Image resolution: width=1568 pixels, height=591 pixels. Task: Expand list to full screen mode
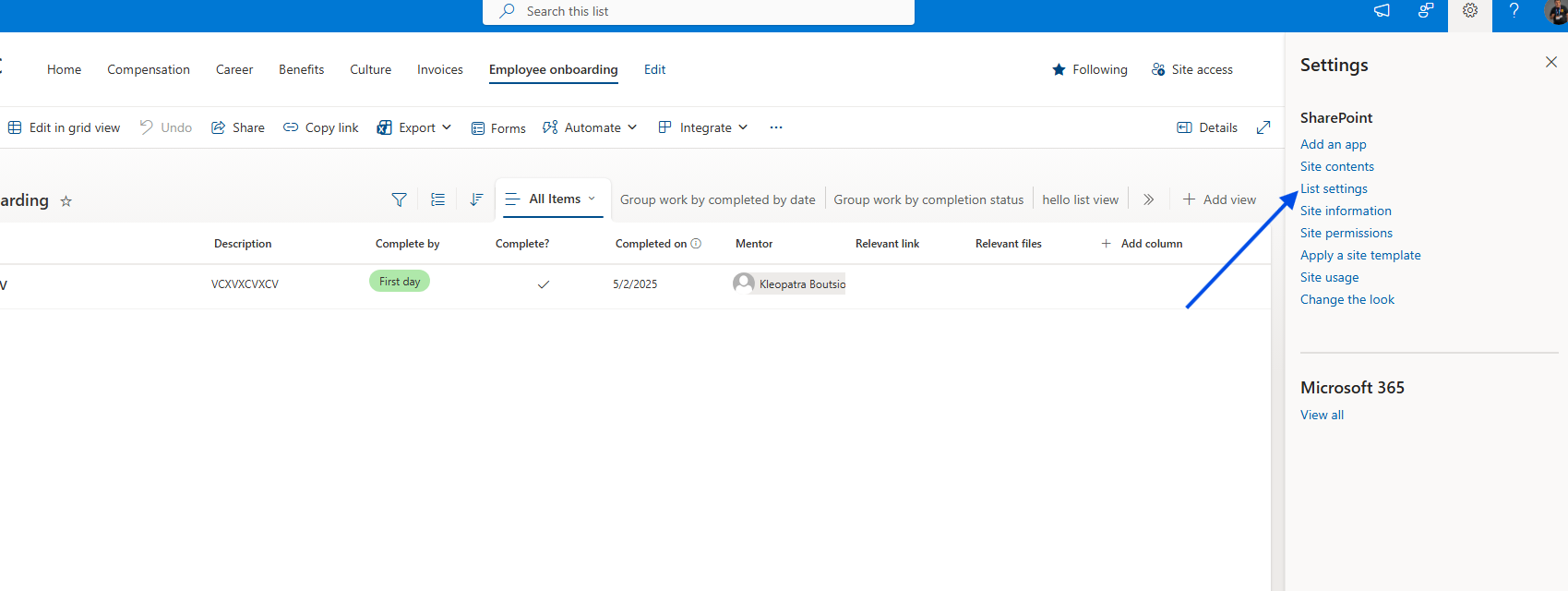[1263, 127]
